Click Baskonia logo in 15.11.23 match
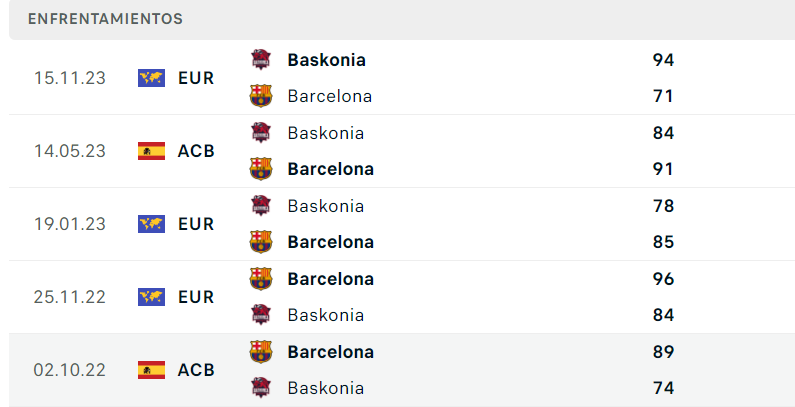795x407 pixels. (x=261, y=60)
